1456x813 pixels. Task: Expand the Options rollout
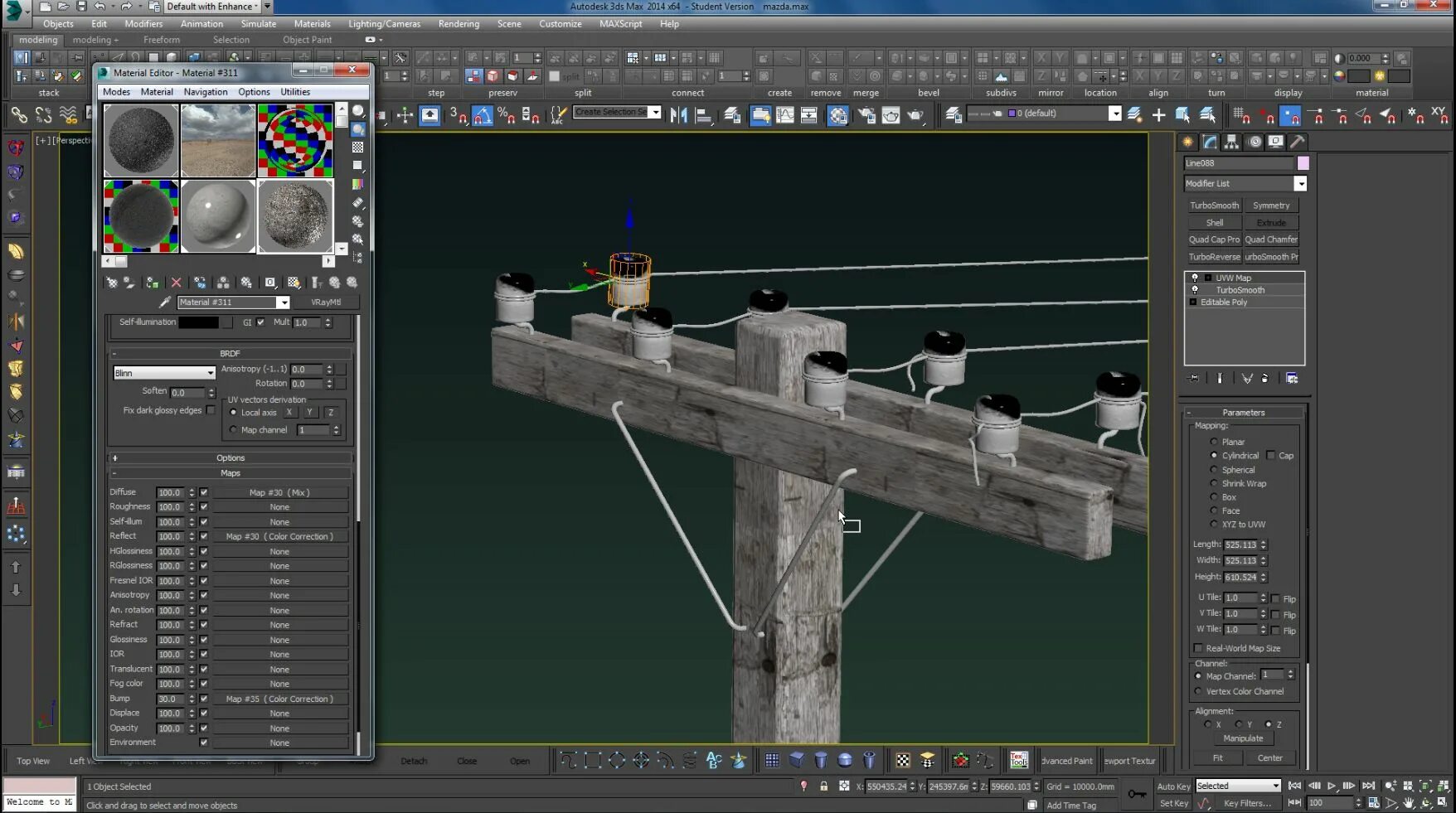[x=231, y=458]
